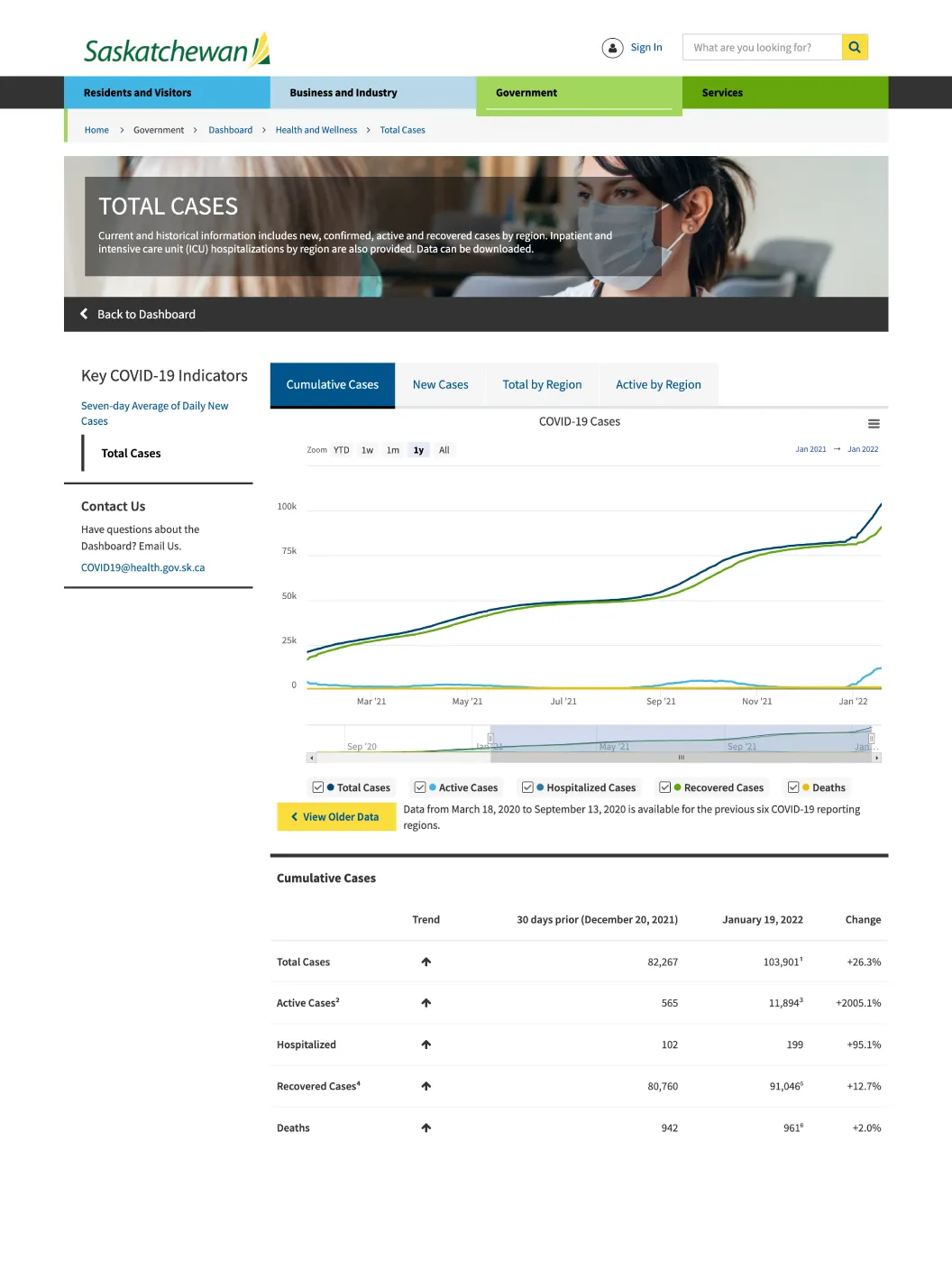The height and width of the screenshot is (1270, 952).
Task: Open the Active by Region tab
Action: point(658,384)
